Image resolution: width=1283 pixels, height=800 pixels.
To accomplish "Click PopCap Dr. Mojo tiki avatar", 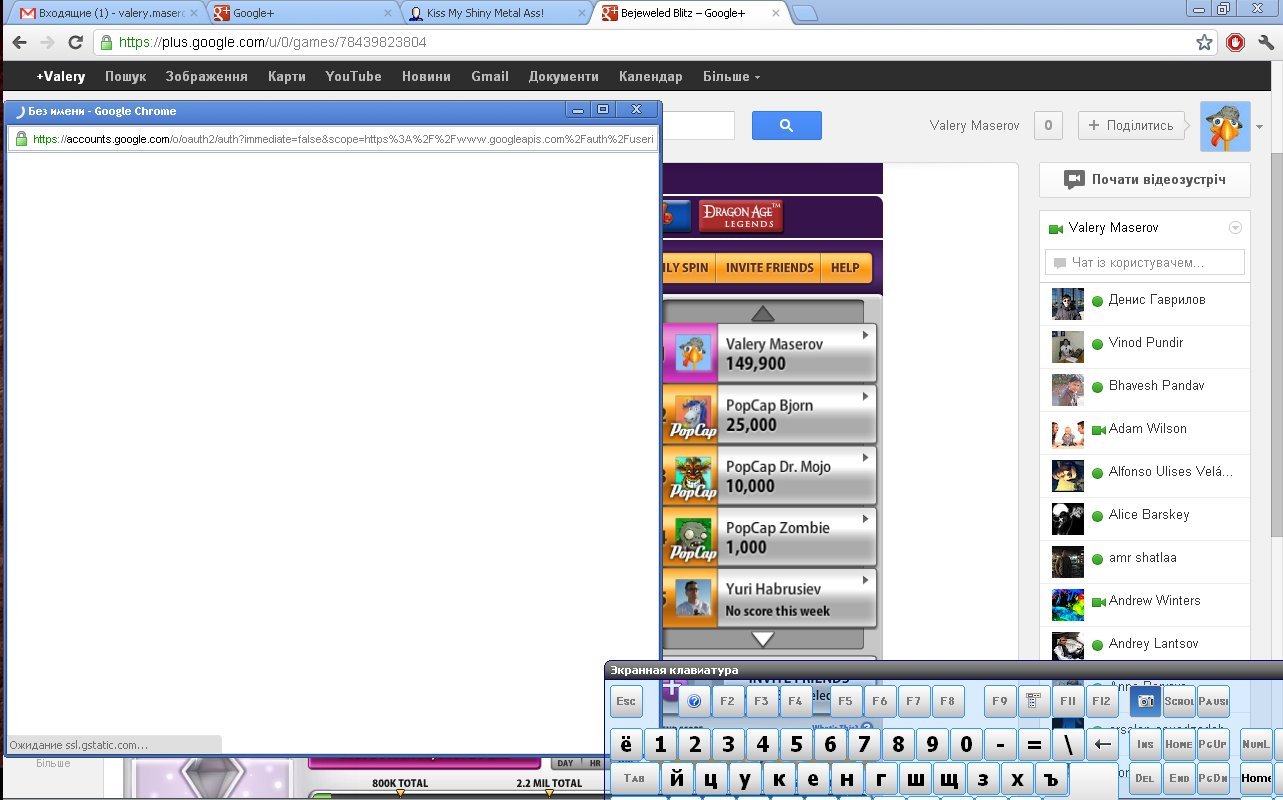I will 692,476.
